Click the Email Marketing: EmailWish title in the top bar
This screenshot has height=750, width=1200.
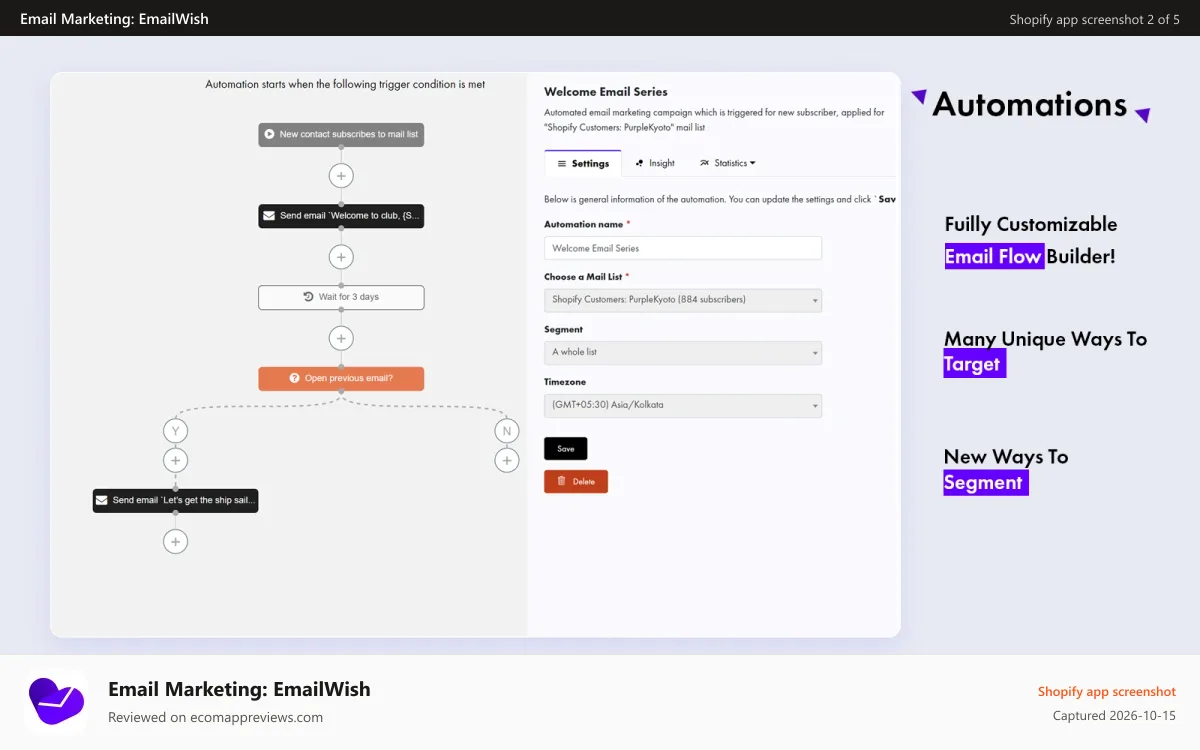coord(115,18)
